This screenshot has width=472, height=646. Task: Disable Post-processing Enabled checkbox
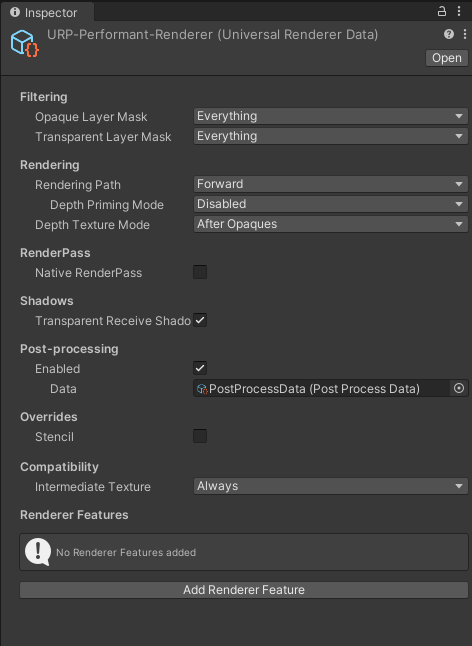pyautogui.click(x=200, y=368)
